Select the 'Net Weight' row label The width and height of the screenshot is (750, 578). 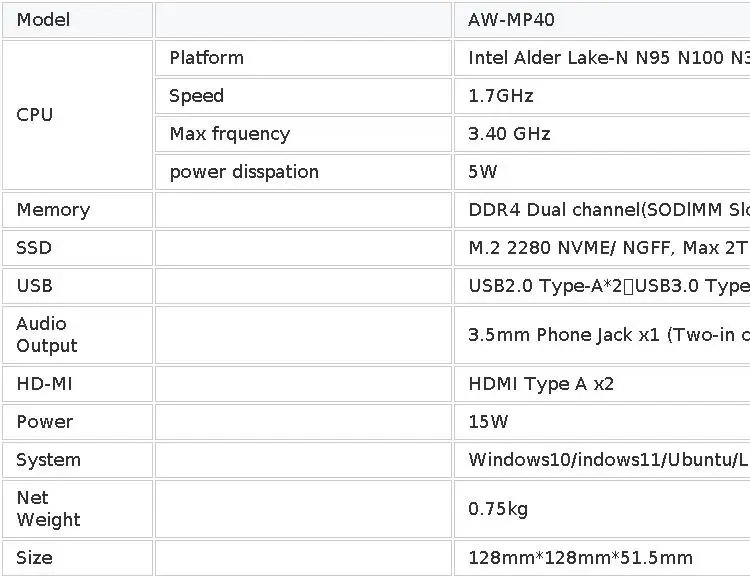coord(48,509)
